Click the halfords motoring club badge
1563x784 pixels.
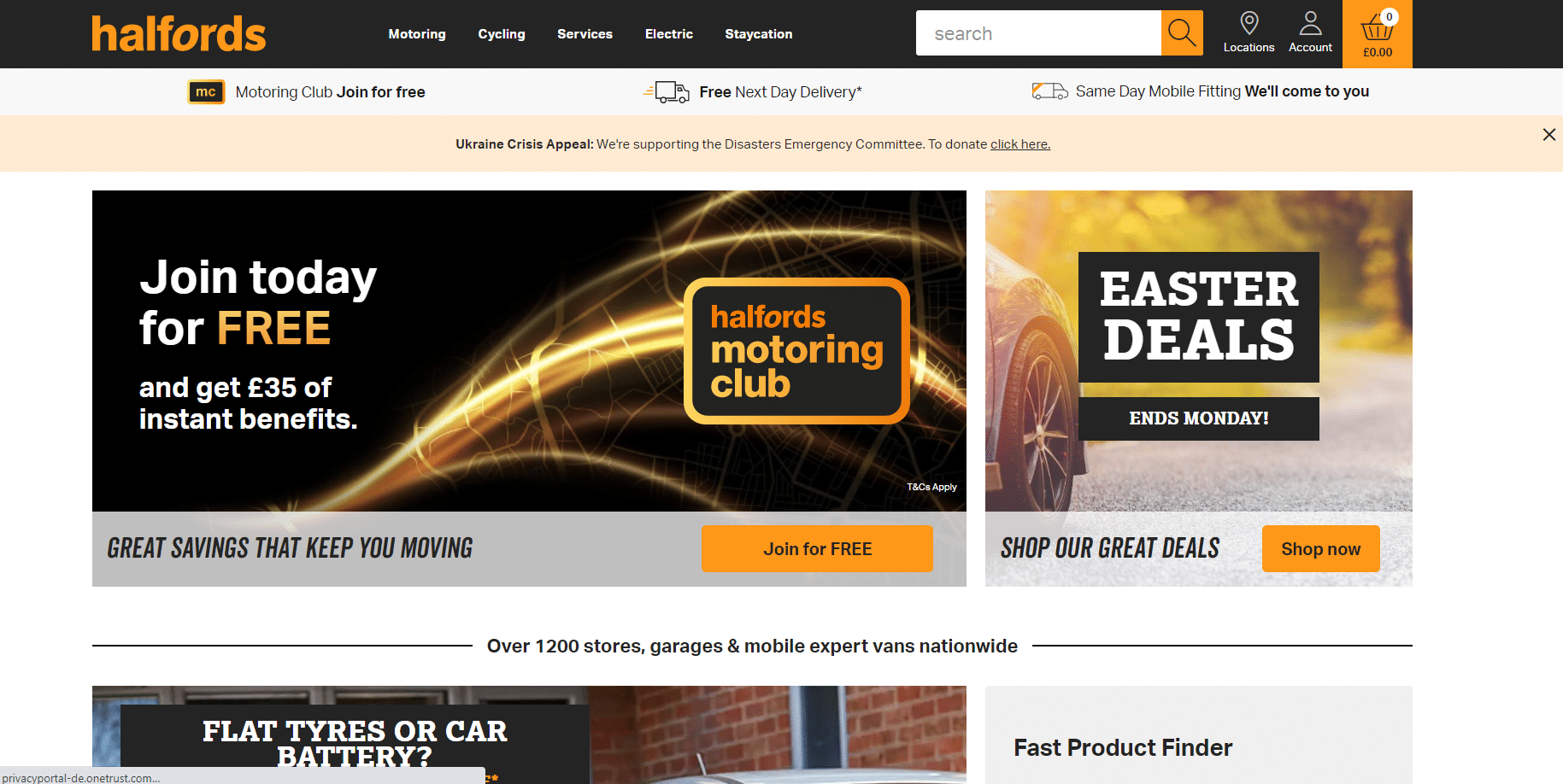point(796,351)
